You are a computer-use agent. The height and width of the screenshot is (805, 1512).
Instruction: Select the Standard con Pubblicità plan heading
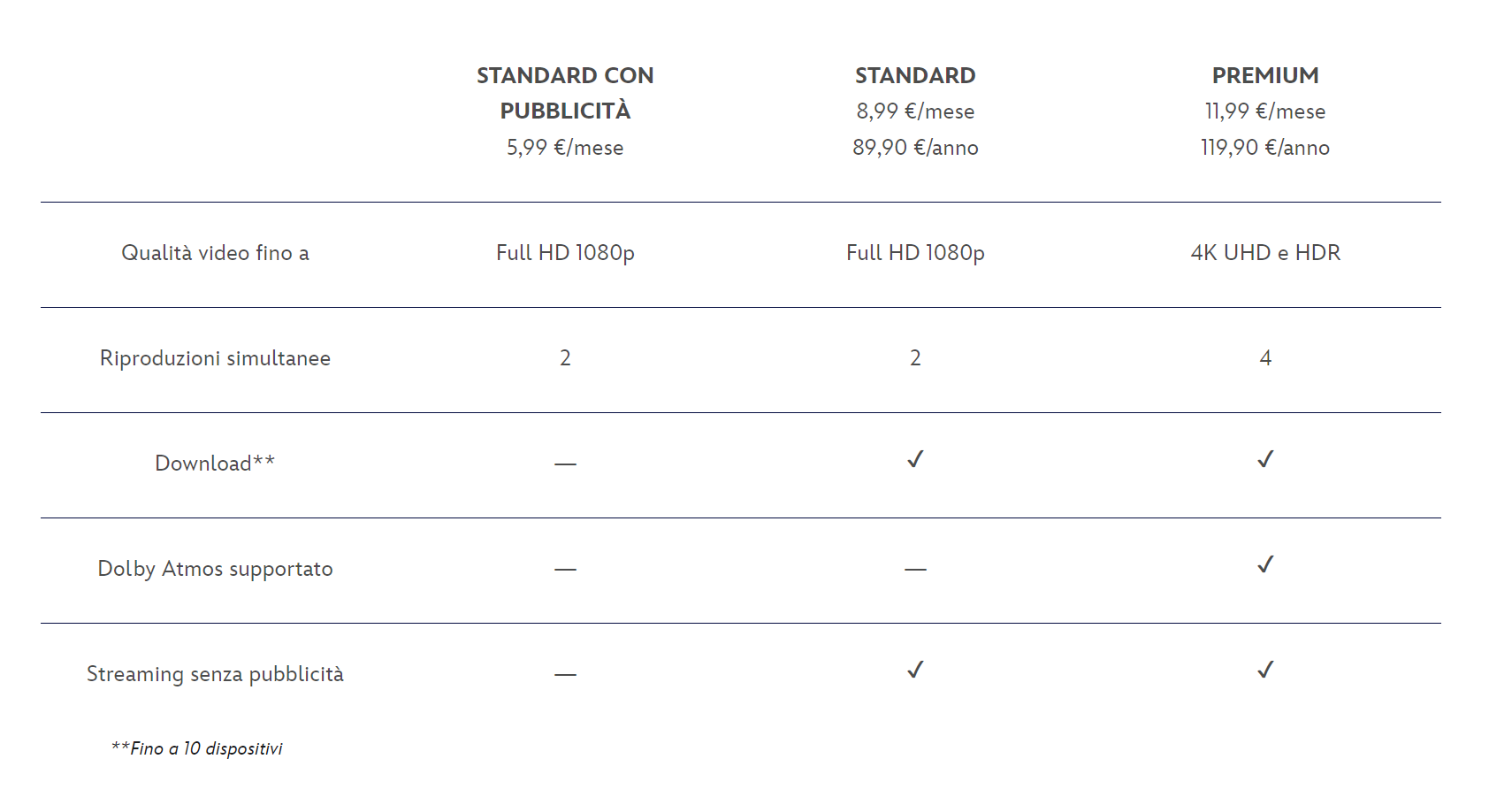coord(565,93)
